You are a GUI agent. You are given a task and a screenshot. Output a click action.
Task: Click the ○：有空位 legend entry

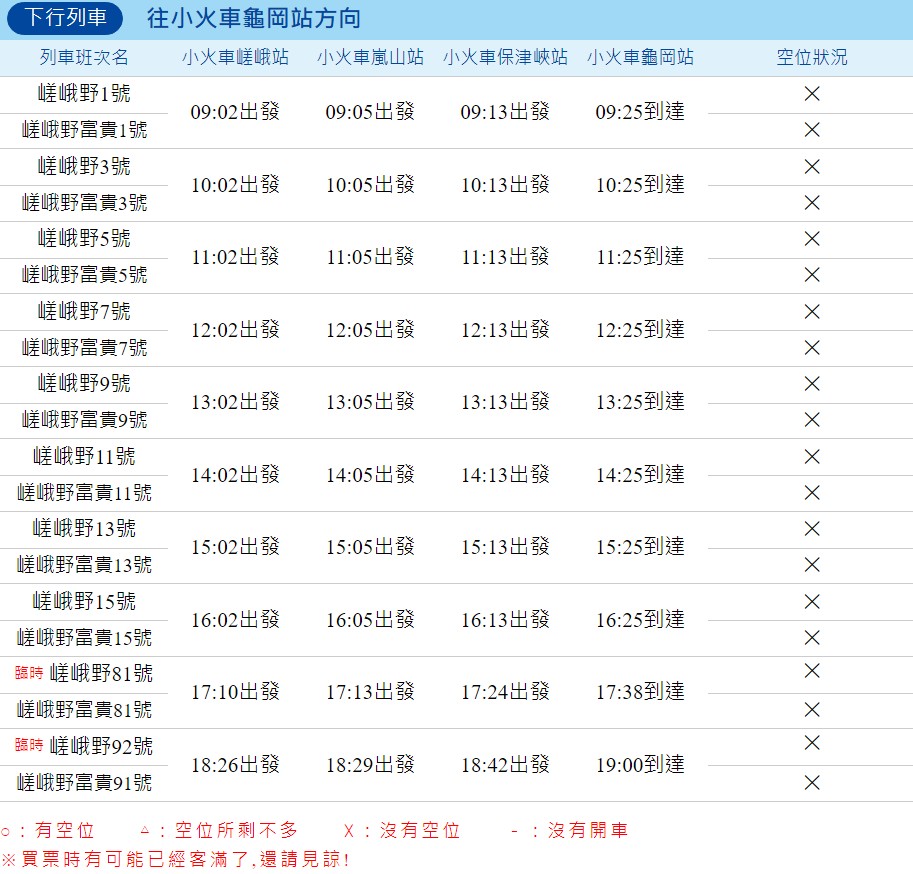[48, 830]
